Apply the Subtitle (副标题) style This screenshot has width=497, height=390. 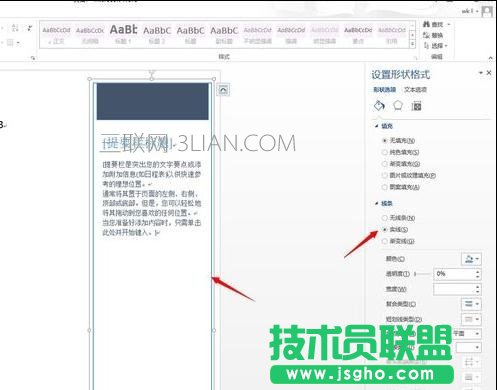(x=224, y=35)
